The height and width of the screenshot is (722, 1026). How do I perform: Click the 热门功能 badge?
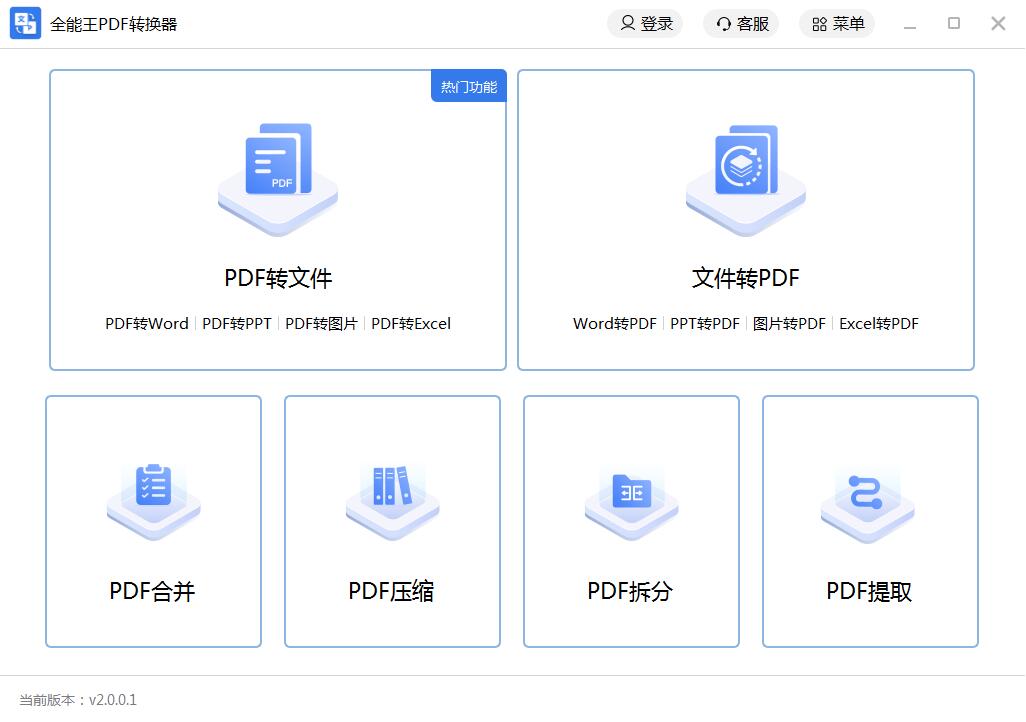(x=467, y=87)
